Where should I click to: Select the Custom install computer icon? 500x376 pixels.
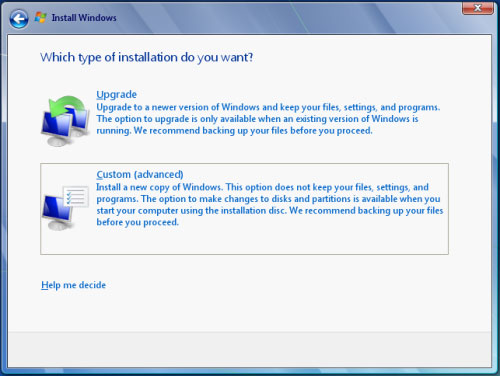(x=65, y=207)
